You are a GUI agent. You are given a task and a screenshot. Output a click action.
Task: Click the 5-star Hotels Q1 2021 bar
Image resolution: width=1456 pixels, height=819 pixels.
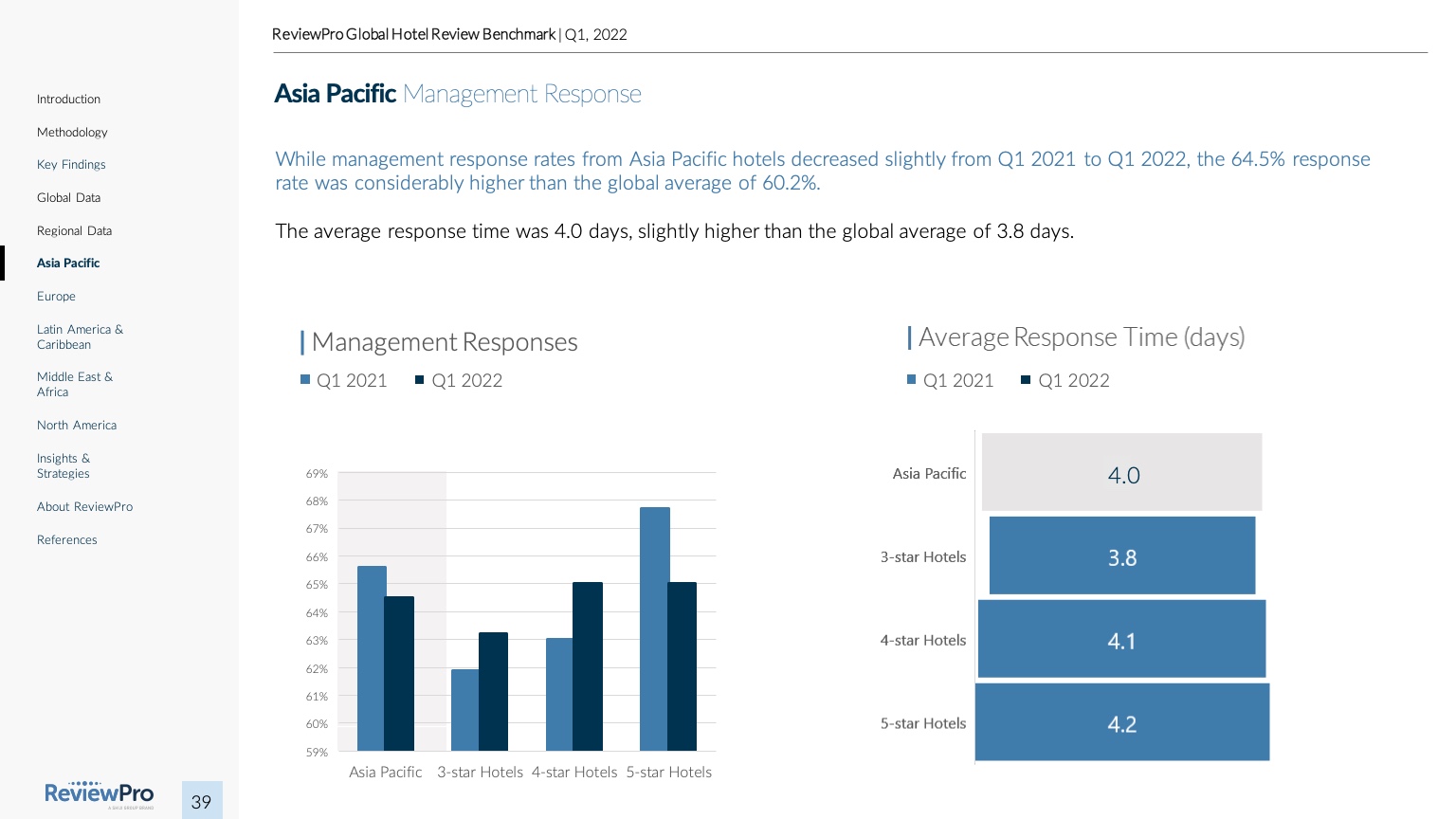click(x=654, y=628)
